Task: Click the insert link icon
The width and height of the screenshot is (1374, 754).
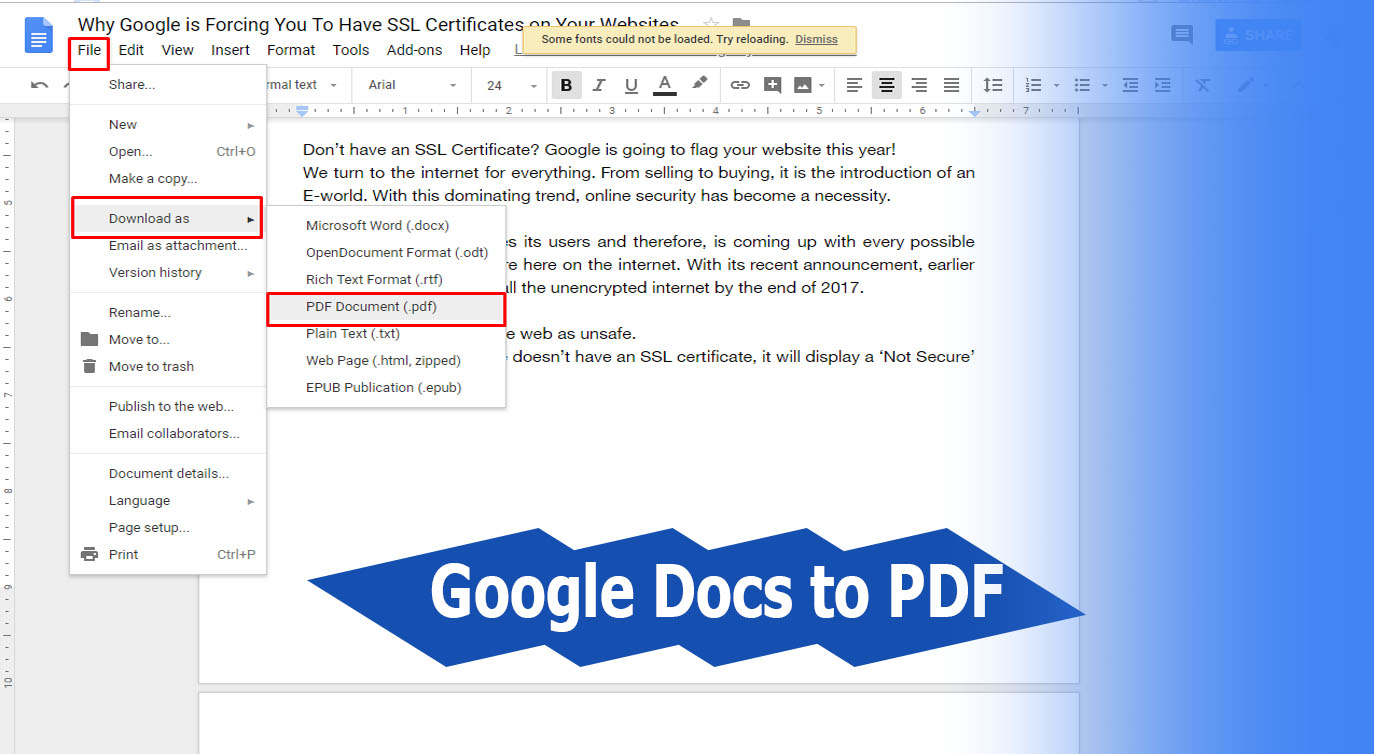Action: (740, 85)
